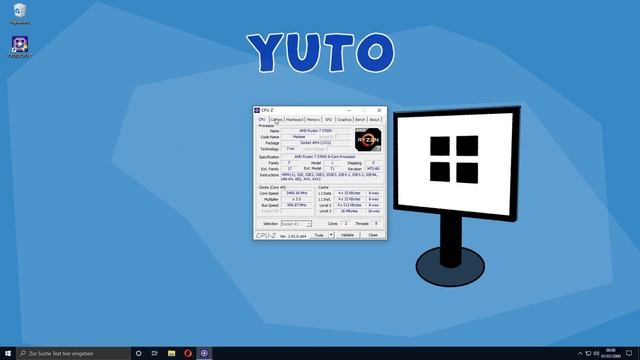Viewport: 640px width, 360px height.
Task: Click the Level 2 cache size value
Action: point(349,205)
